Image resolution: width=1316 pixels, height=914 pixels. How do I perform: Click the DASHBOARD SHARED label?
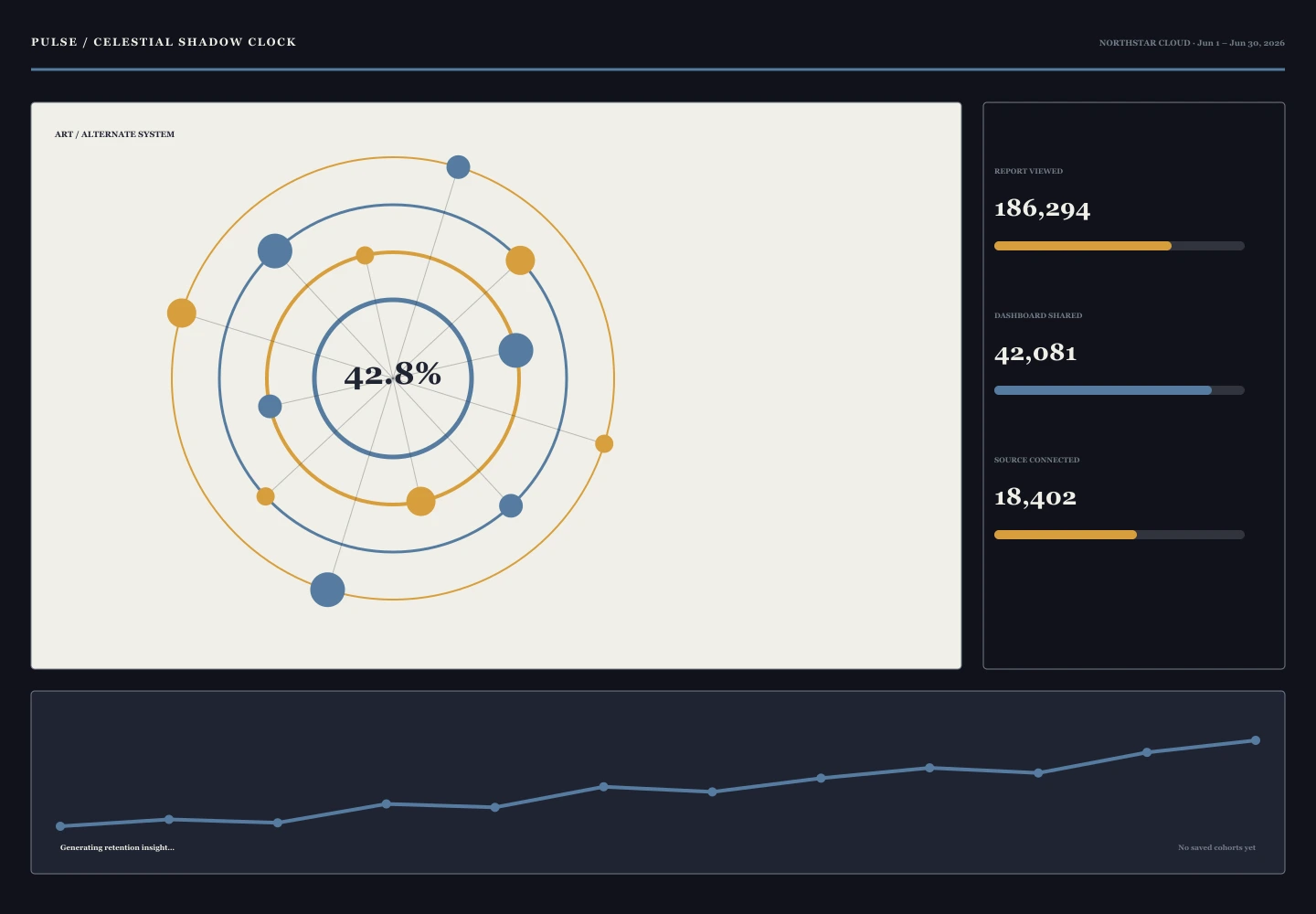(1038, 315)
